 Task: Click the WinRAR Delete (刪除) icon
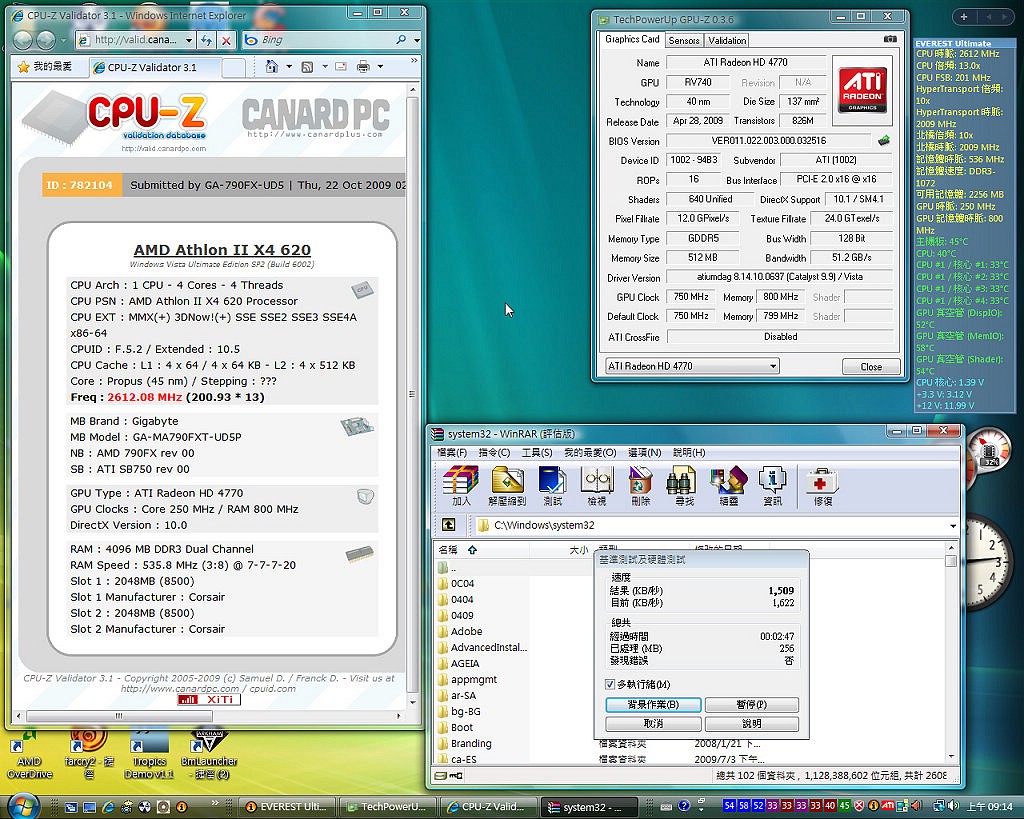pos(641,486)
